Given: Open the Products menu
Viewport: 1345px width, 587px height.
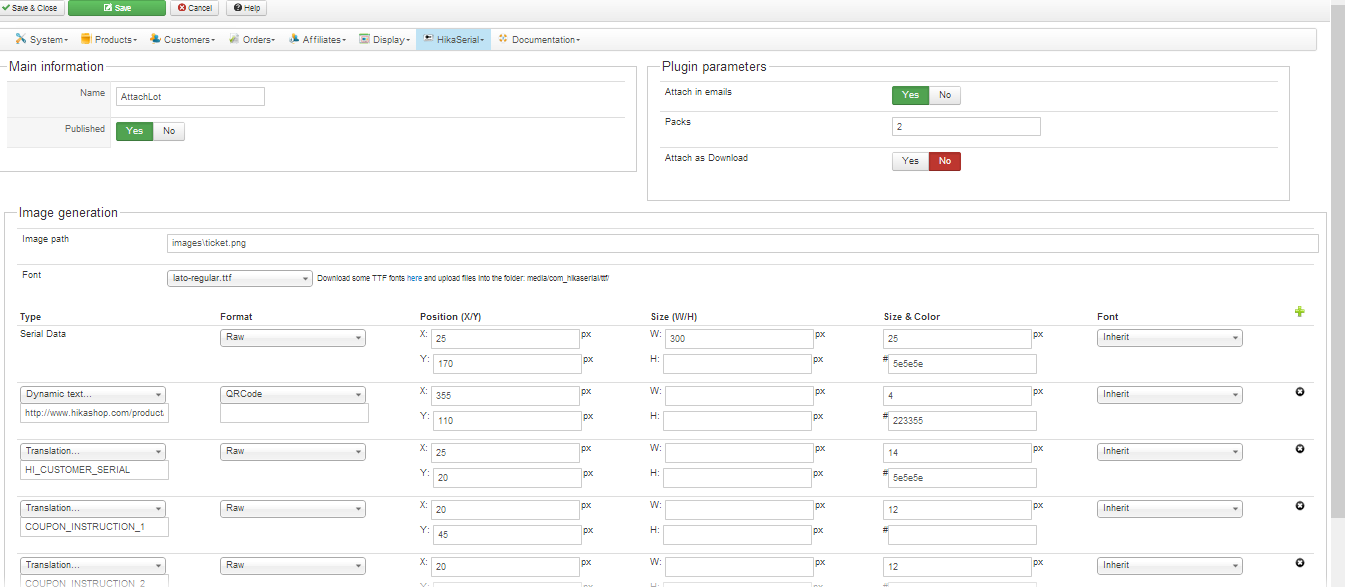Looking at the screenshot, I should pyautogui.click(x=109, y=40).
